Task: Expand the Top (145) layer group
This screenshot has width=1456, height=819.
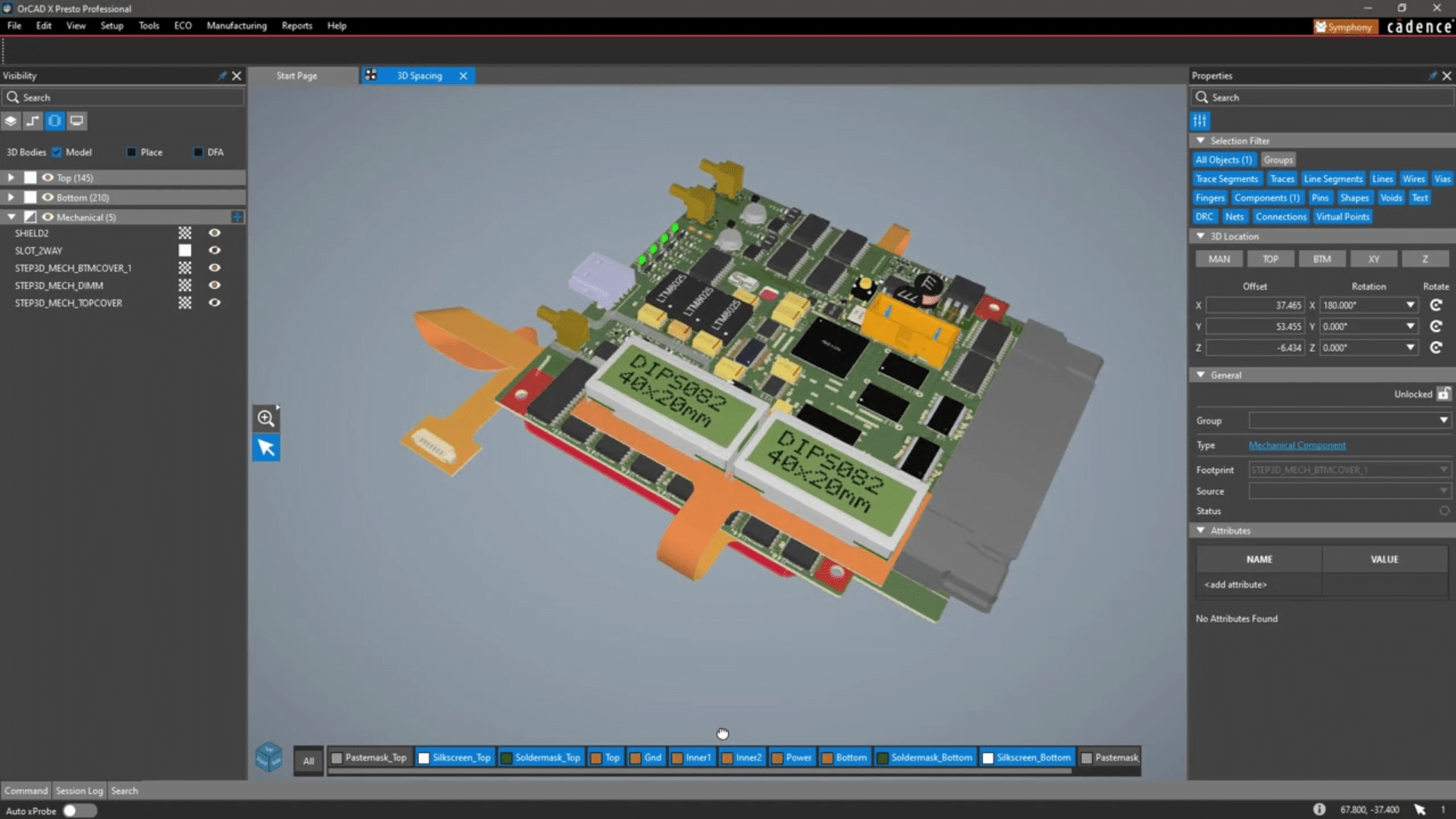Action: [11, 177]
